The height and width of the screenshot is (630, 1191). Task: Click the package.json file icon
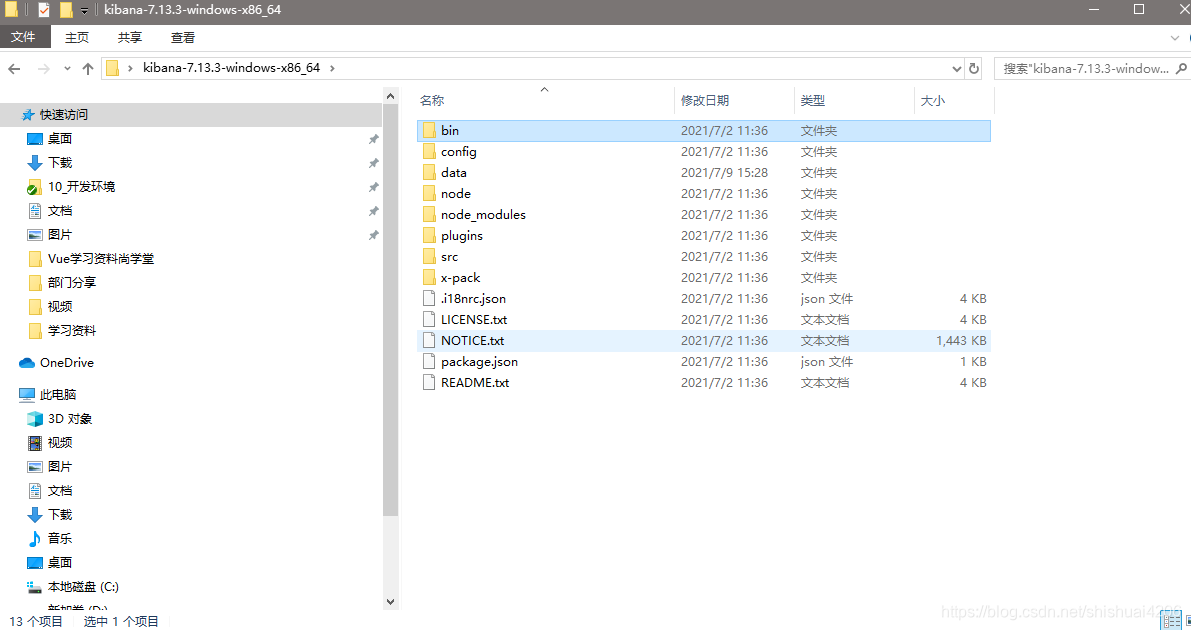tap(429, 362)
